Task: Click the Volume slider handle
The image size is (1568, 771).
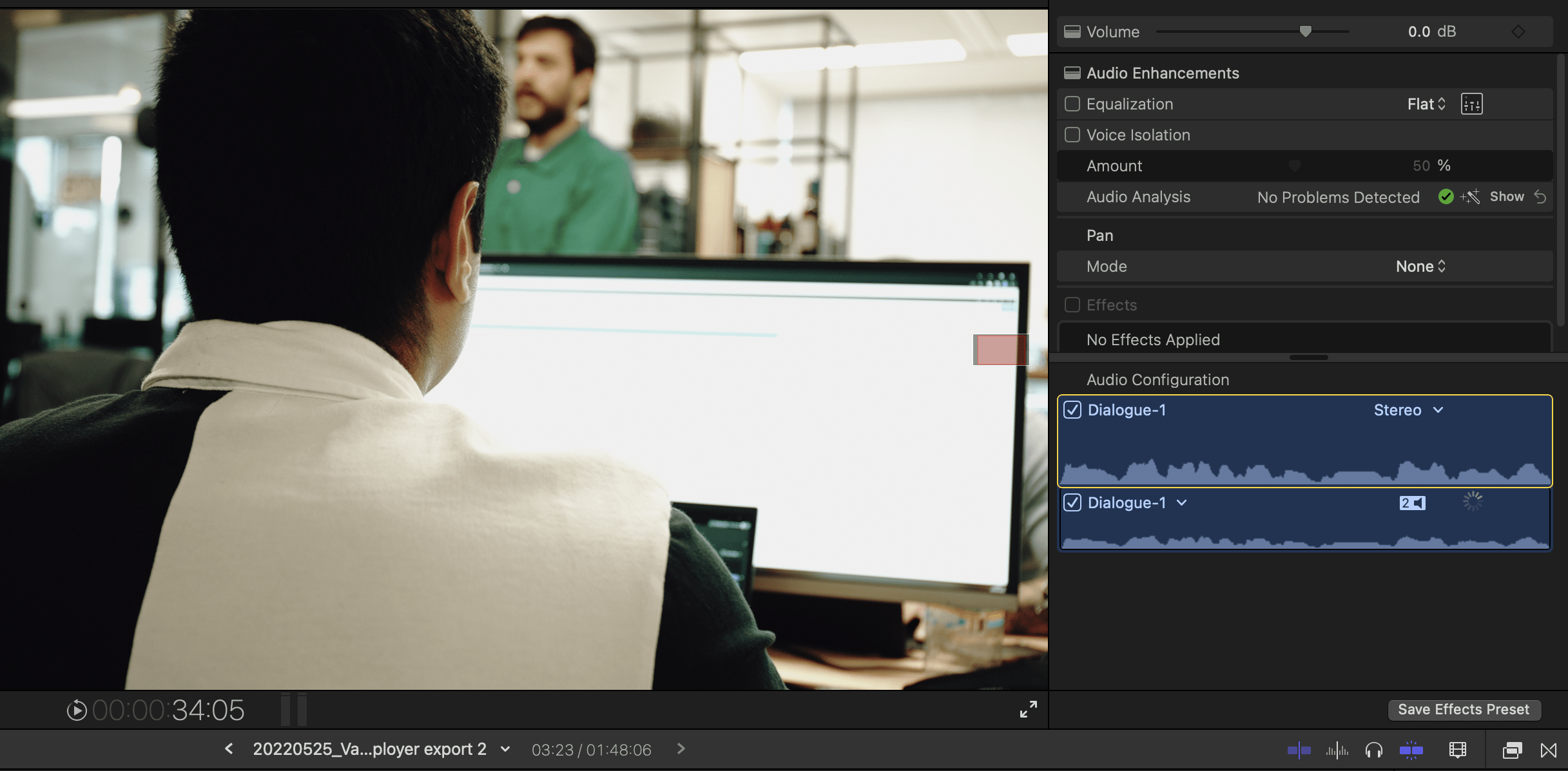Action: click(1305, 31)
